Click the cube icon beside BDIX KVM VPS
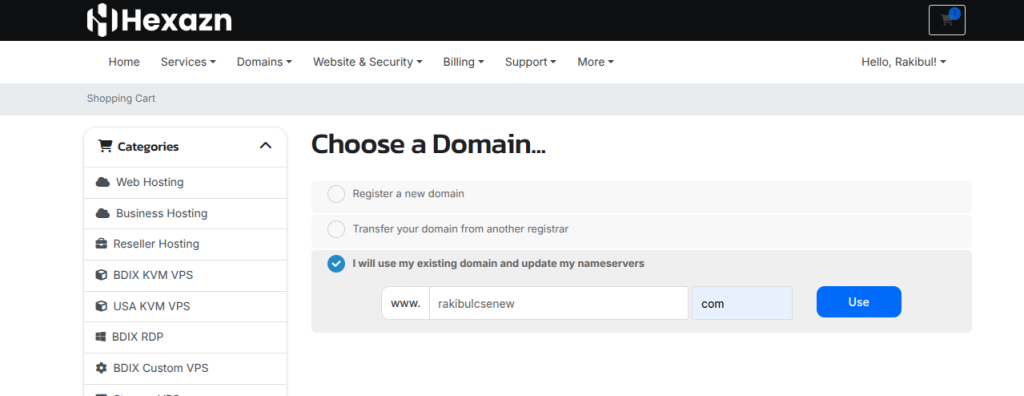The height and width of the screenshot is (396, 1024). [101, 275]
